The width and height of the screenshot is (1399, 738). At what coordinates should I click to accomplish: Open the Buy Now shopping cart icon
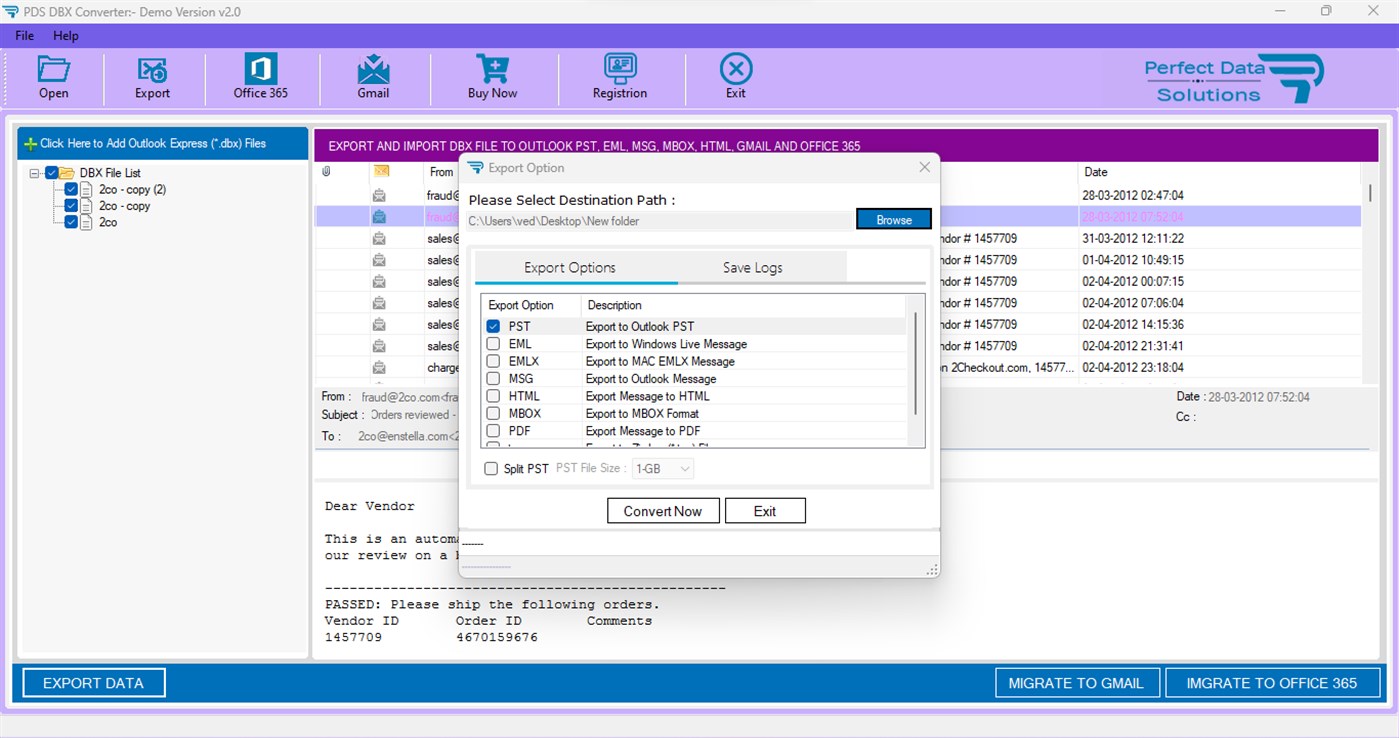click(491, 77)
